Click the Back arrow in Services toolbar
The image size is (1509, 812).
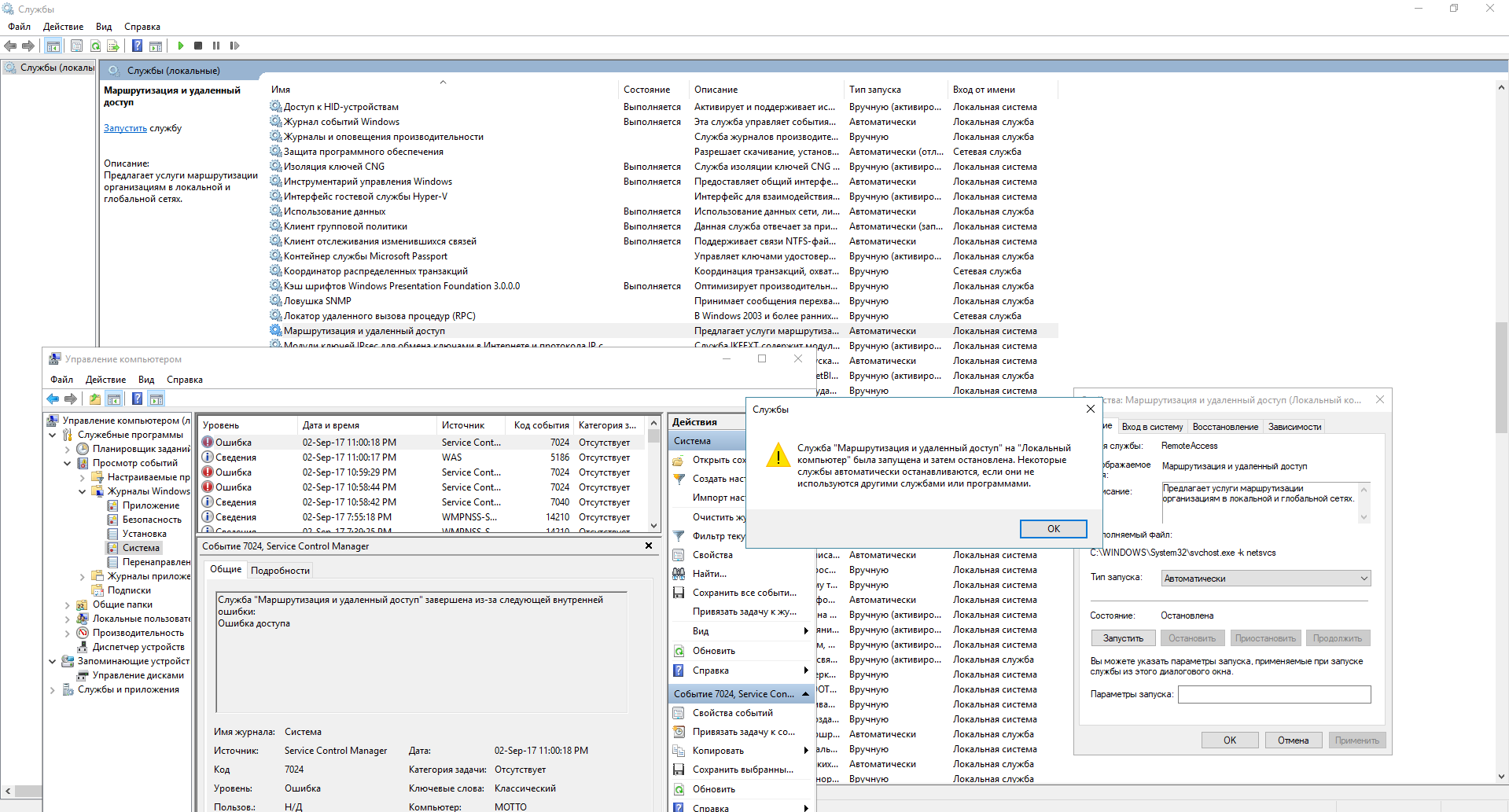coord(10,46)
